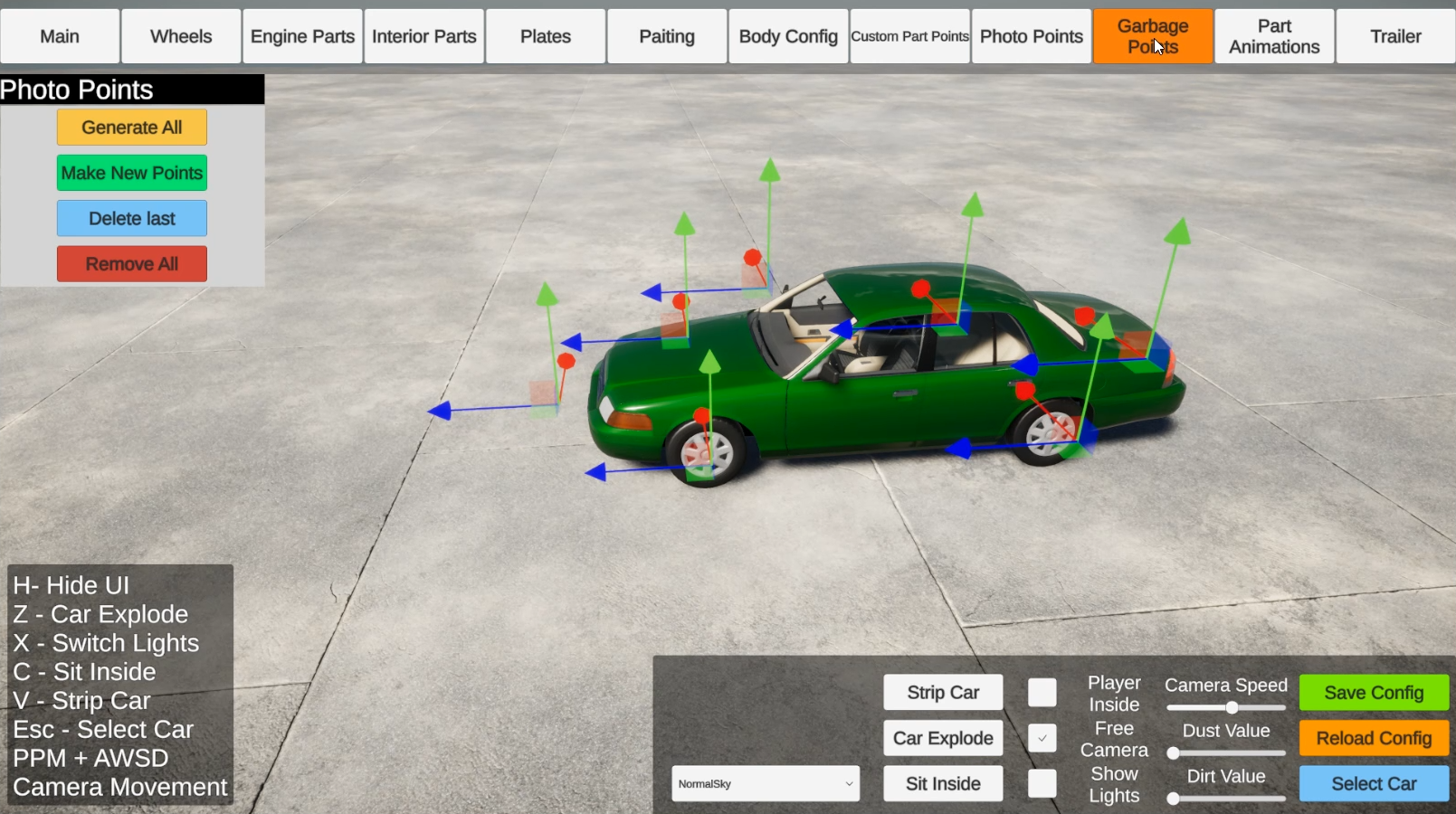1456x814 pixels.
Task: Click the Dust Value slider handle
Action: coord(1173,752)
